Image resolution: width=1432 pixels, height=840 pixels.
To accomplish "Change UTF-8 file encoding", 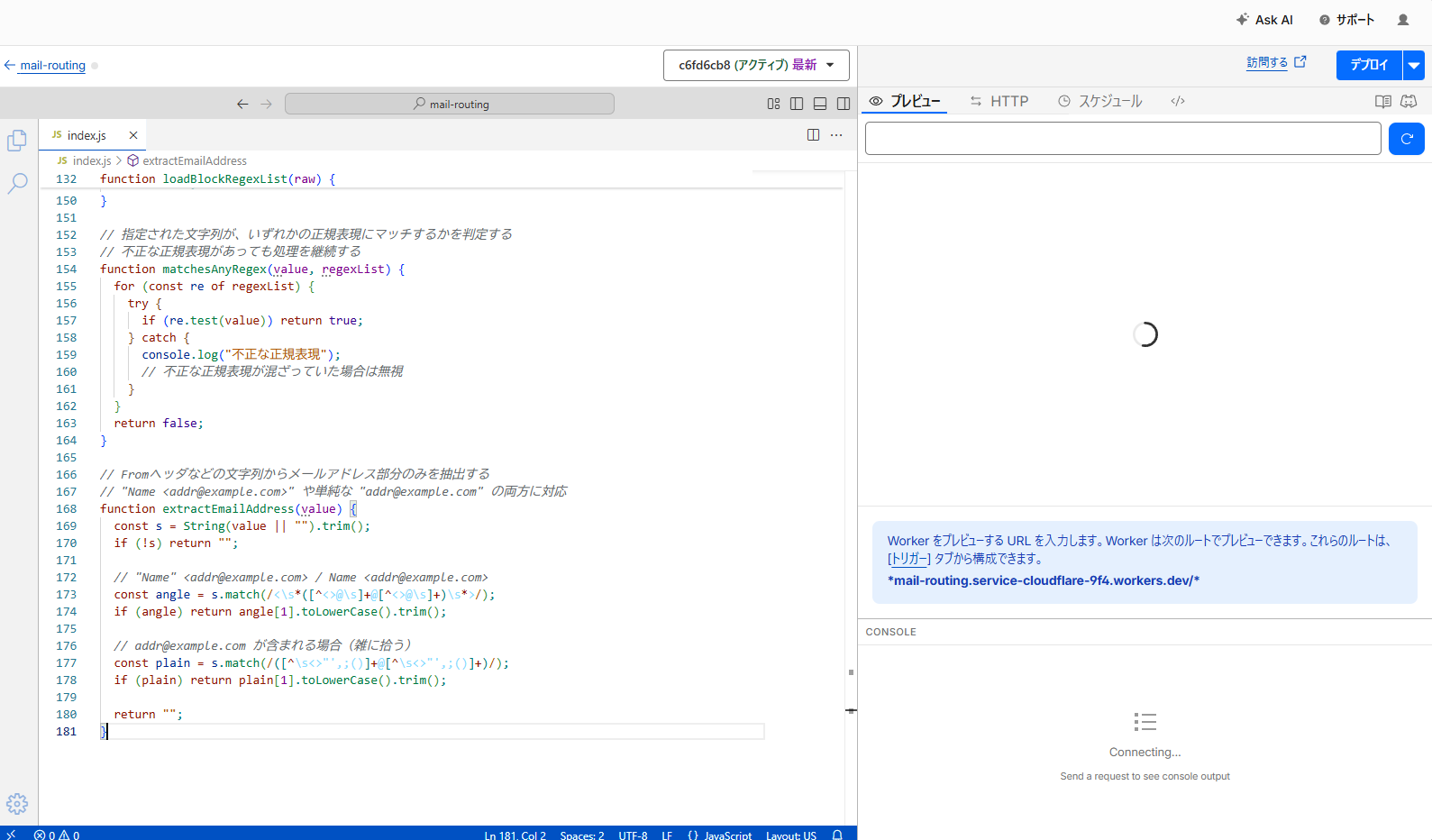I will pos(633,835).
